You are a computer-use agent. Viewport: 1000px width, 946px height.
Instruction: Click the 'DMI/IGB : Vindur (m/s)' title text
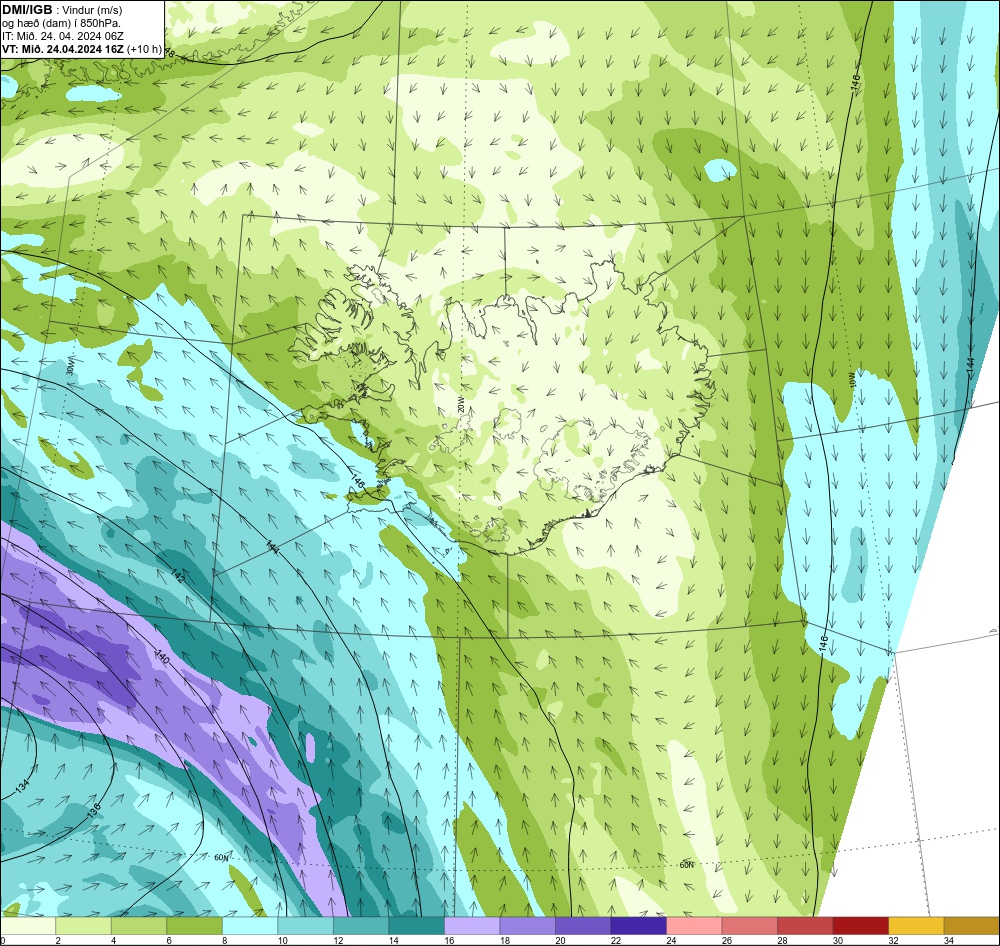(62, 10)
